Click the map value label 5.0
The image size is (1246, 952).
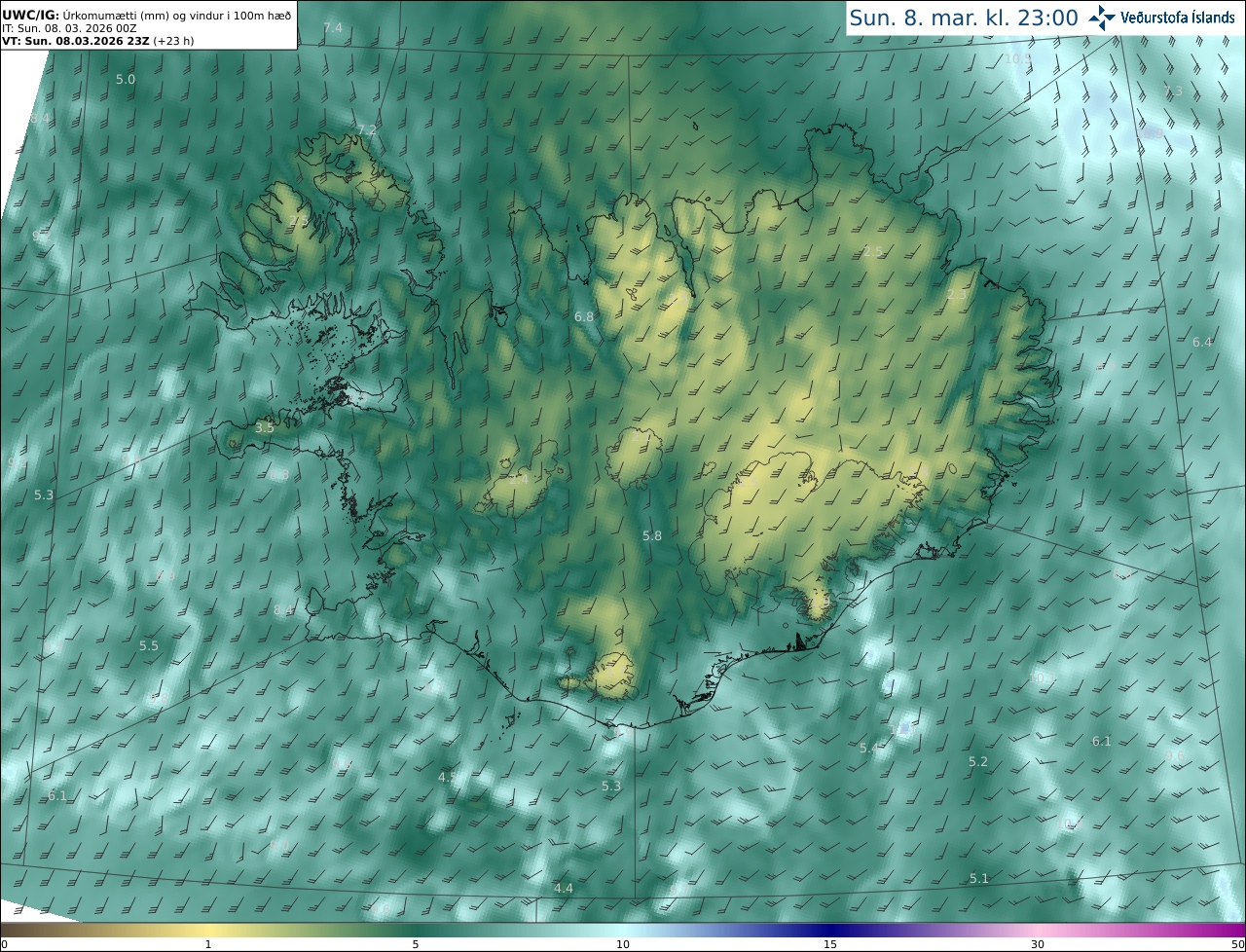[126, 79]
